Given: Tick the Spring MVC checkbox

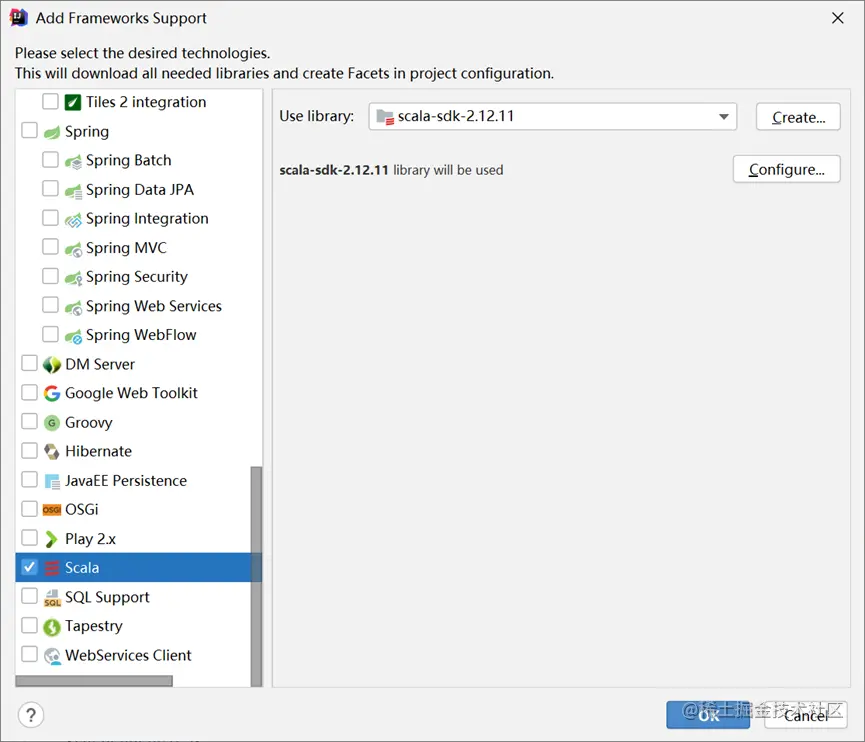Looking at the screenshot, I should tap(50, 247).
